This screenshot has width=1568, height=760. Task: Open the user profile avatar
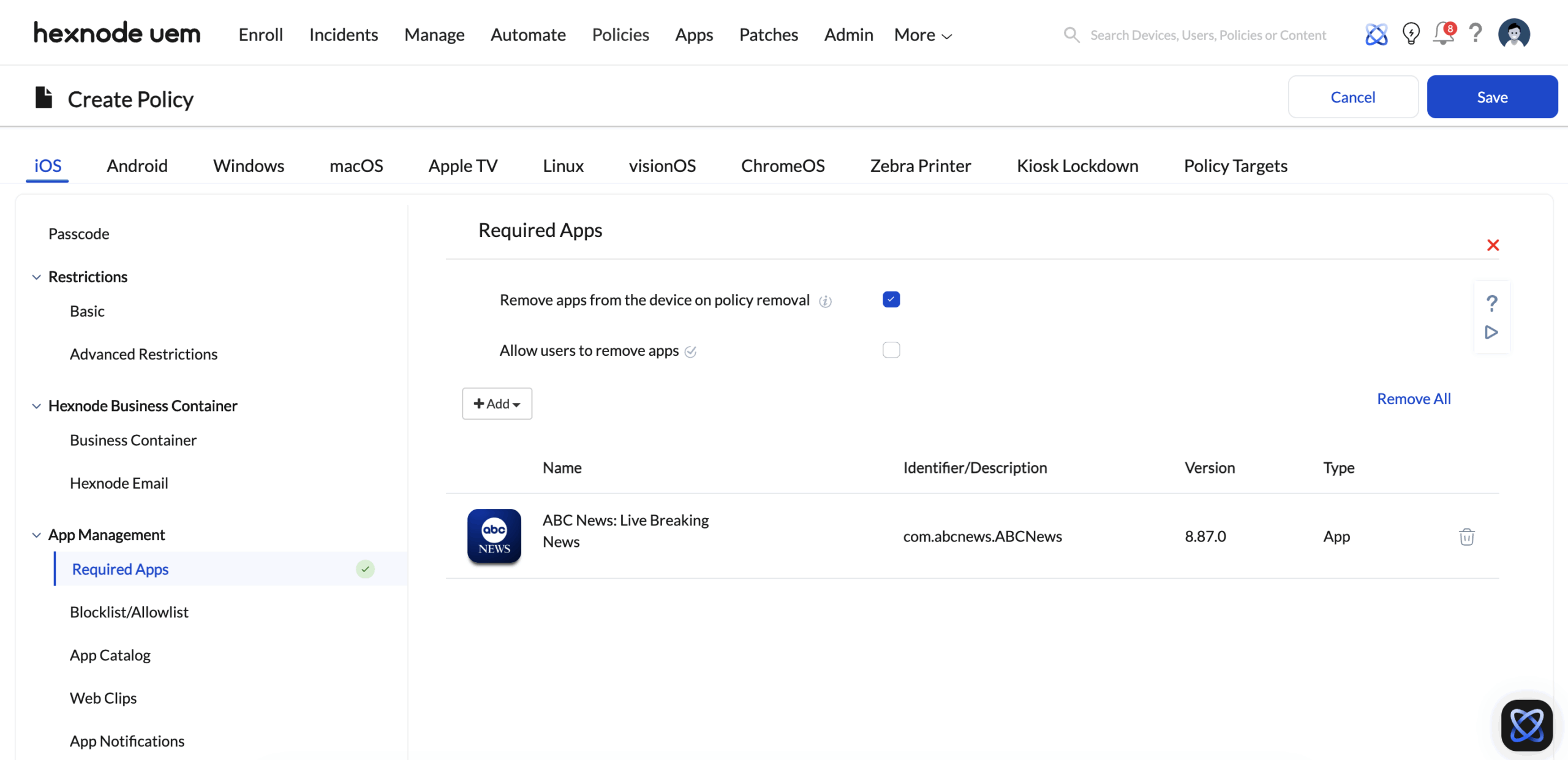point(1513,34)
